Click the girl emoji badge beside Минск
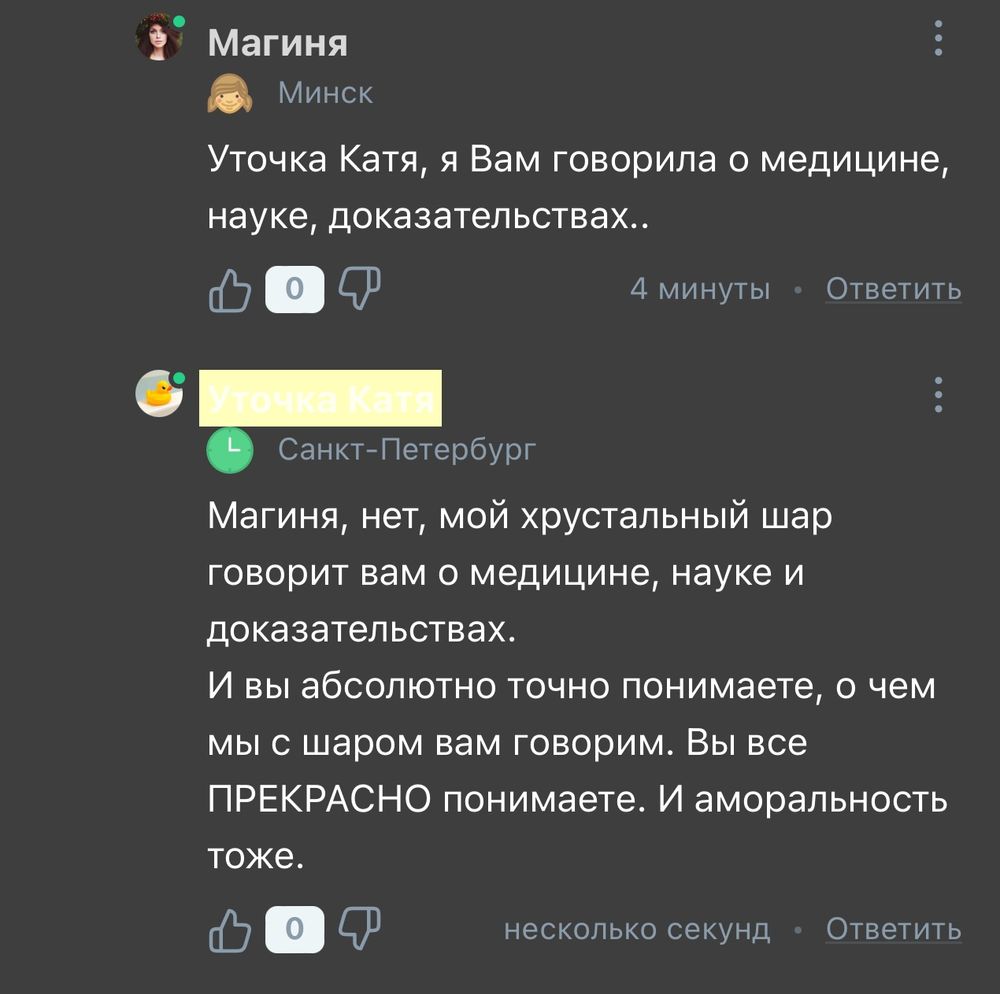 [x=228, y=92]
